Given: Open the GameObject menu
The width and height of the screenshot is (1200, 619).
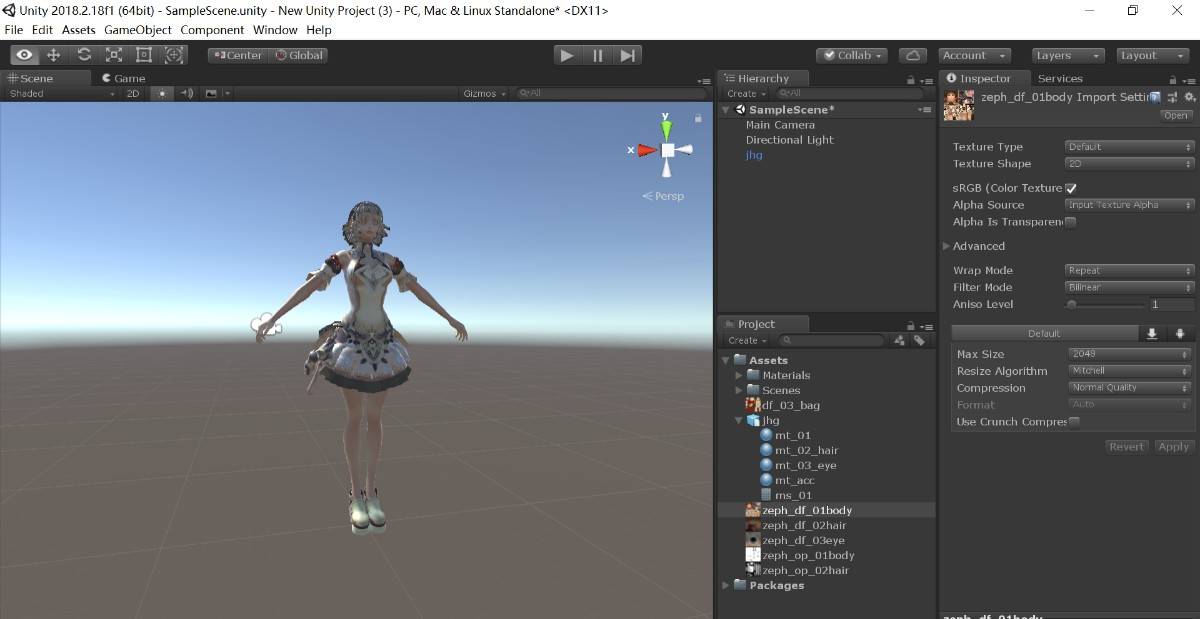Looking at the screenshot, I should [x=138, y=30].
